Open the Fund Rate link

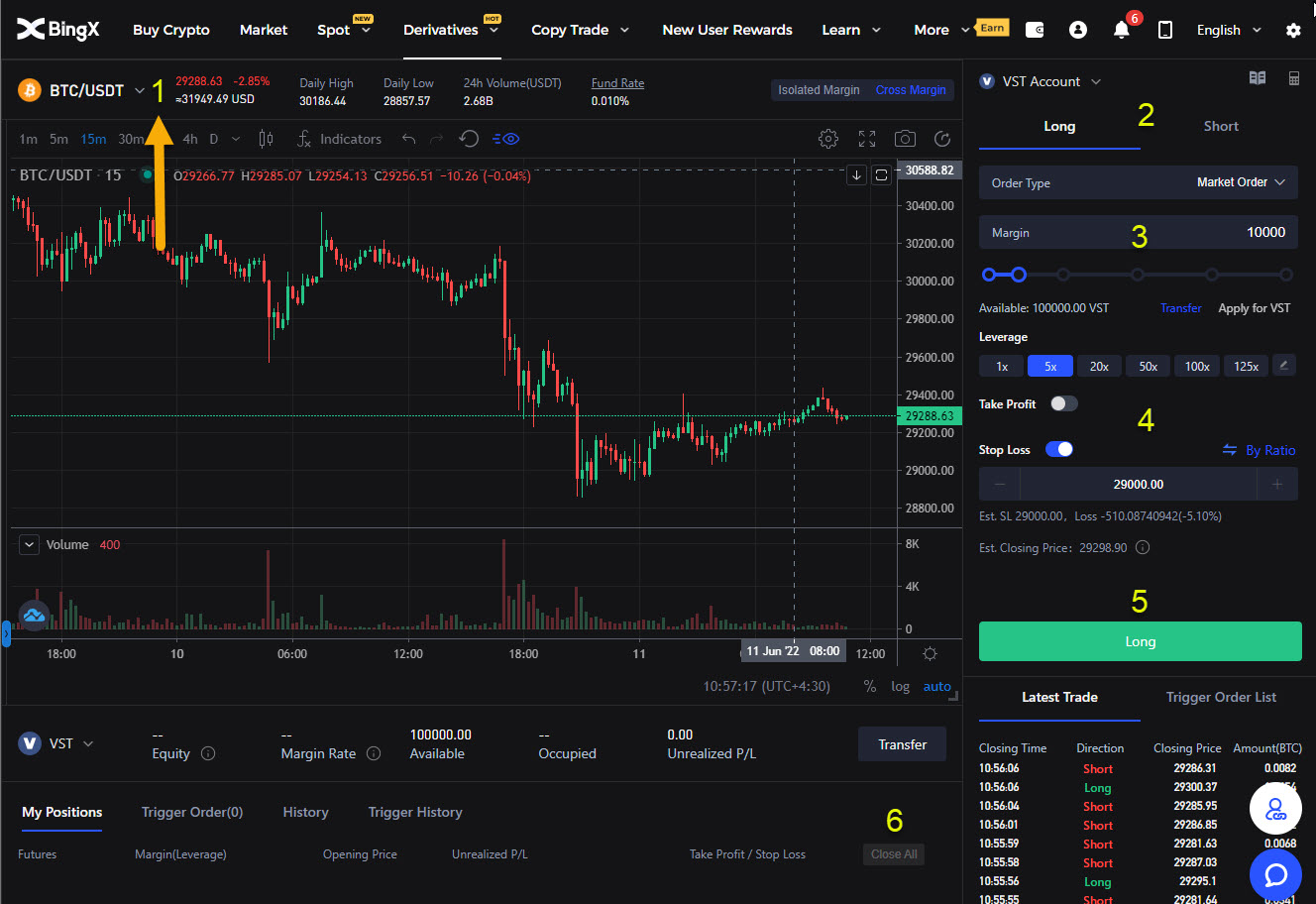tap(617, 83)
